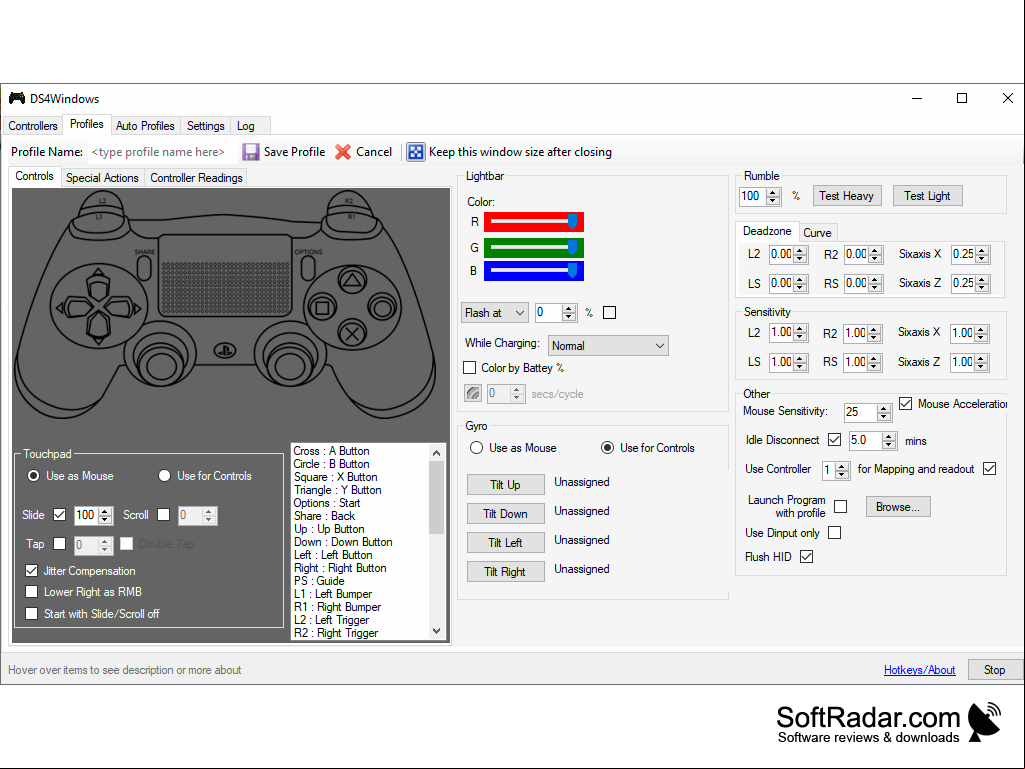This screenshot has height=769, width=1025.
Task: Click the Browse... button
Action: pos(898,507)
